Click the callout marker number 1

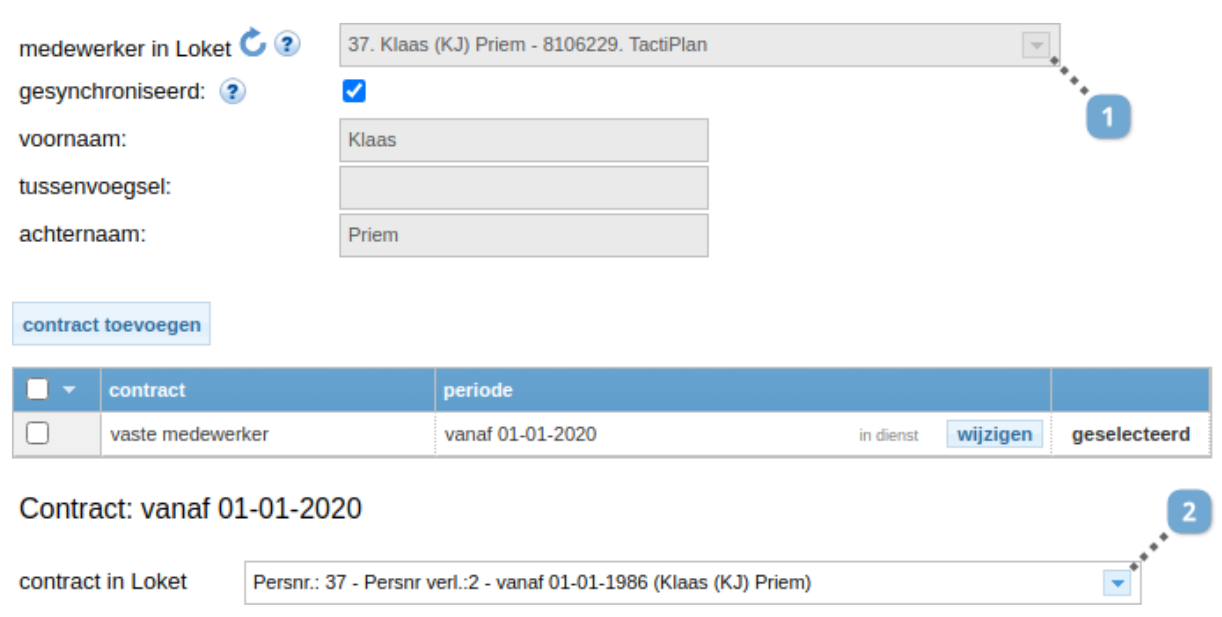[x=1108, y=118]
